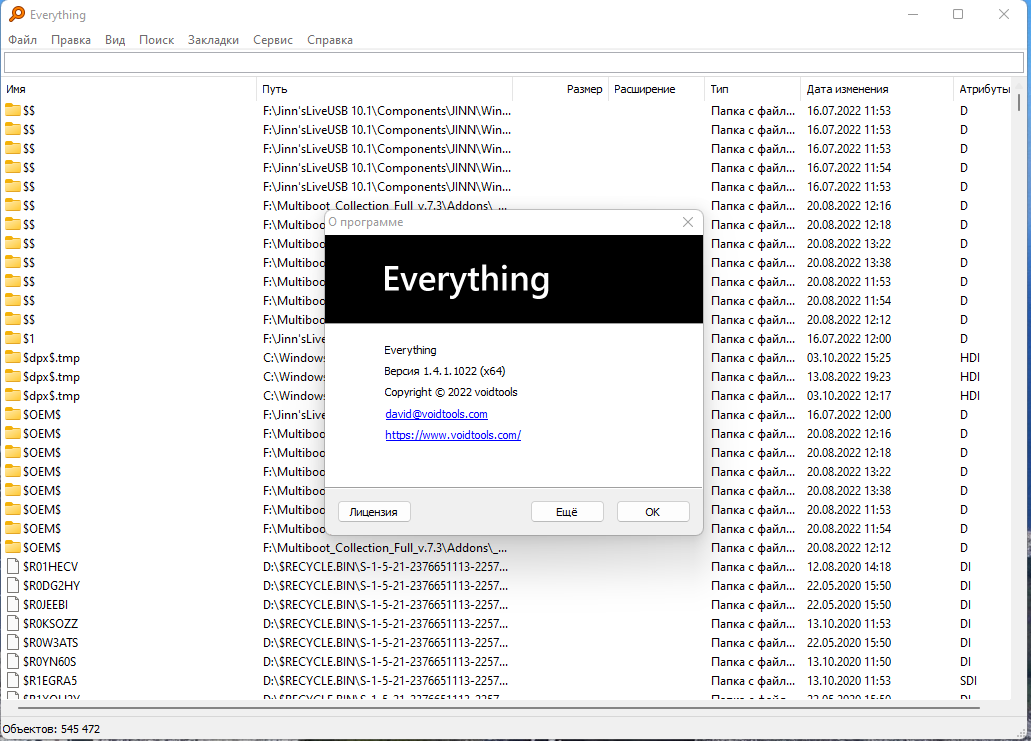
Task: Select the $R01HECV file name
Action: [x=51, y=567]
